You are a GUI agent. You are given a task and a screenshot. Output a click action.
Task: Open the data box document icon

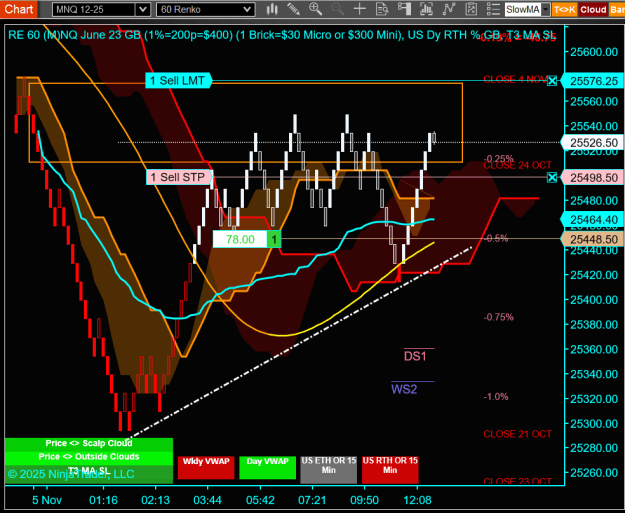click(x=382, y=9)
